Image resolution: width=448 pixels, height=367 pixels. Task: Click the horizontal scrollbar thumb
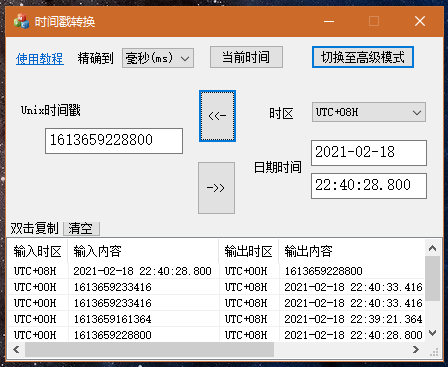[149, 349]
